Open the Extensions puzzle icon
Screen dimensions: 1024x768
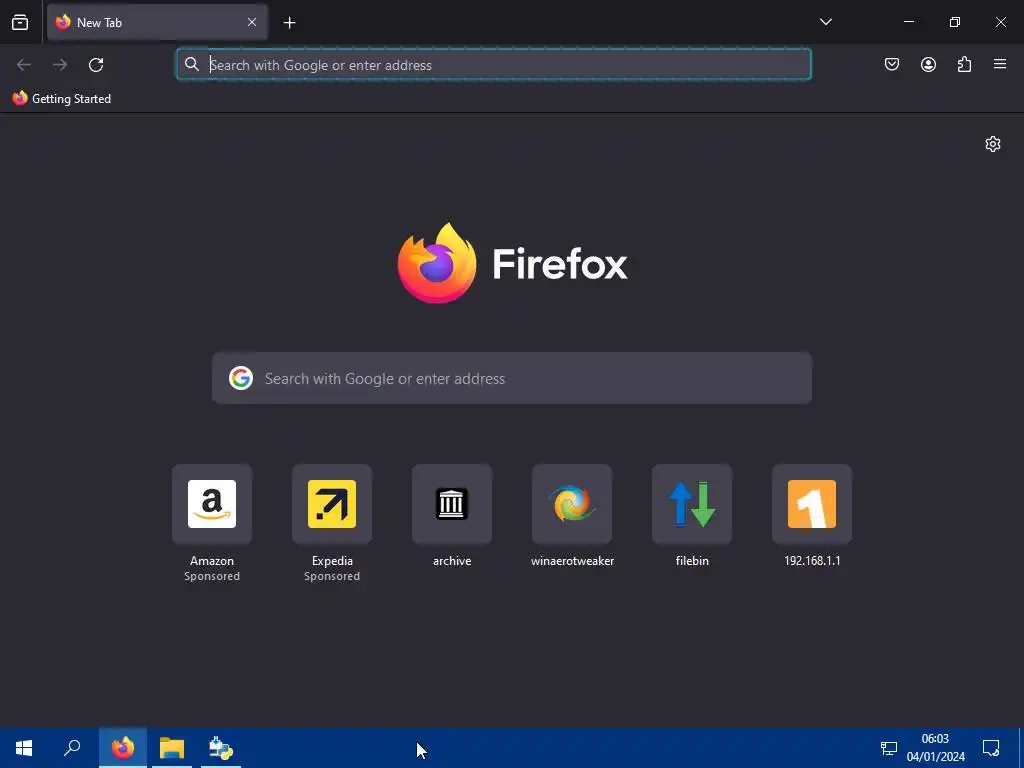964,64
